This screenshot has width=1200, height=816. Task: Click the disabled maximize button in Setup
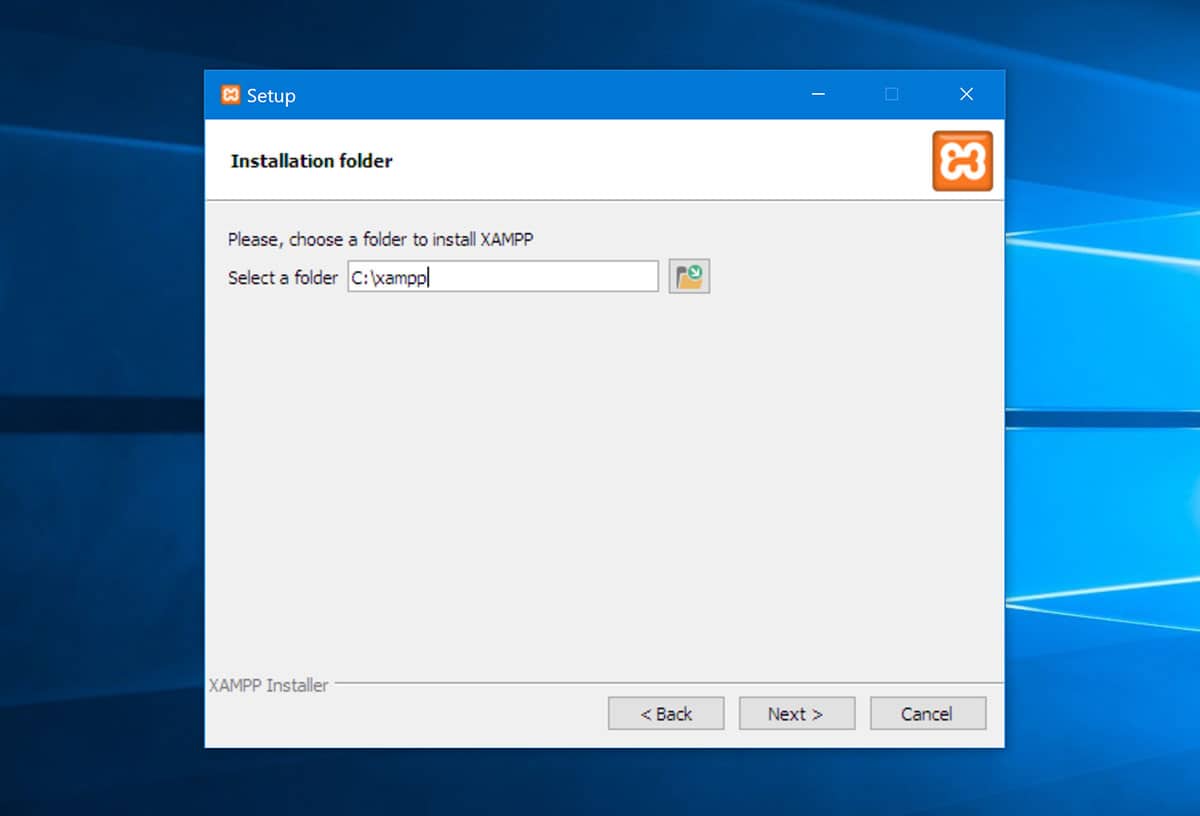[892, 95]
